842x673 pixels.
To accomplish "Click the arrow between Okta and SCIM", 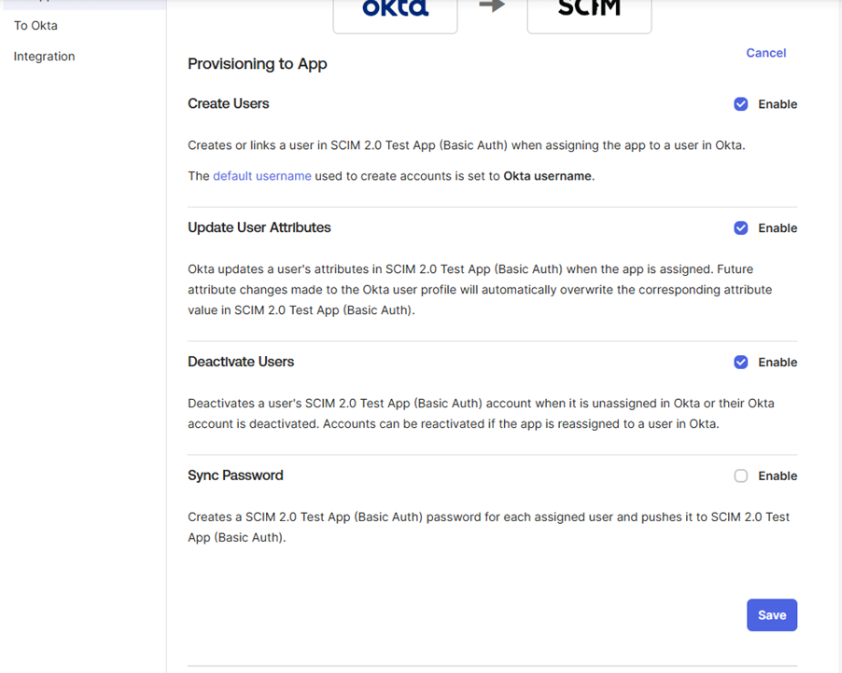I will pyautogui.click(x=492, y=6).
